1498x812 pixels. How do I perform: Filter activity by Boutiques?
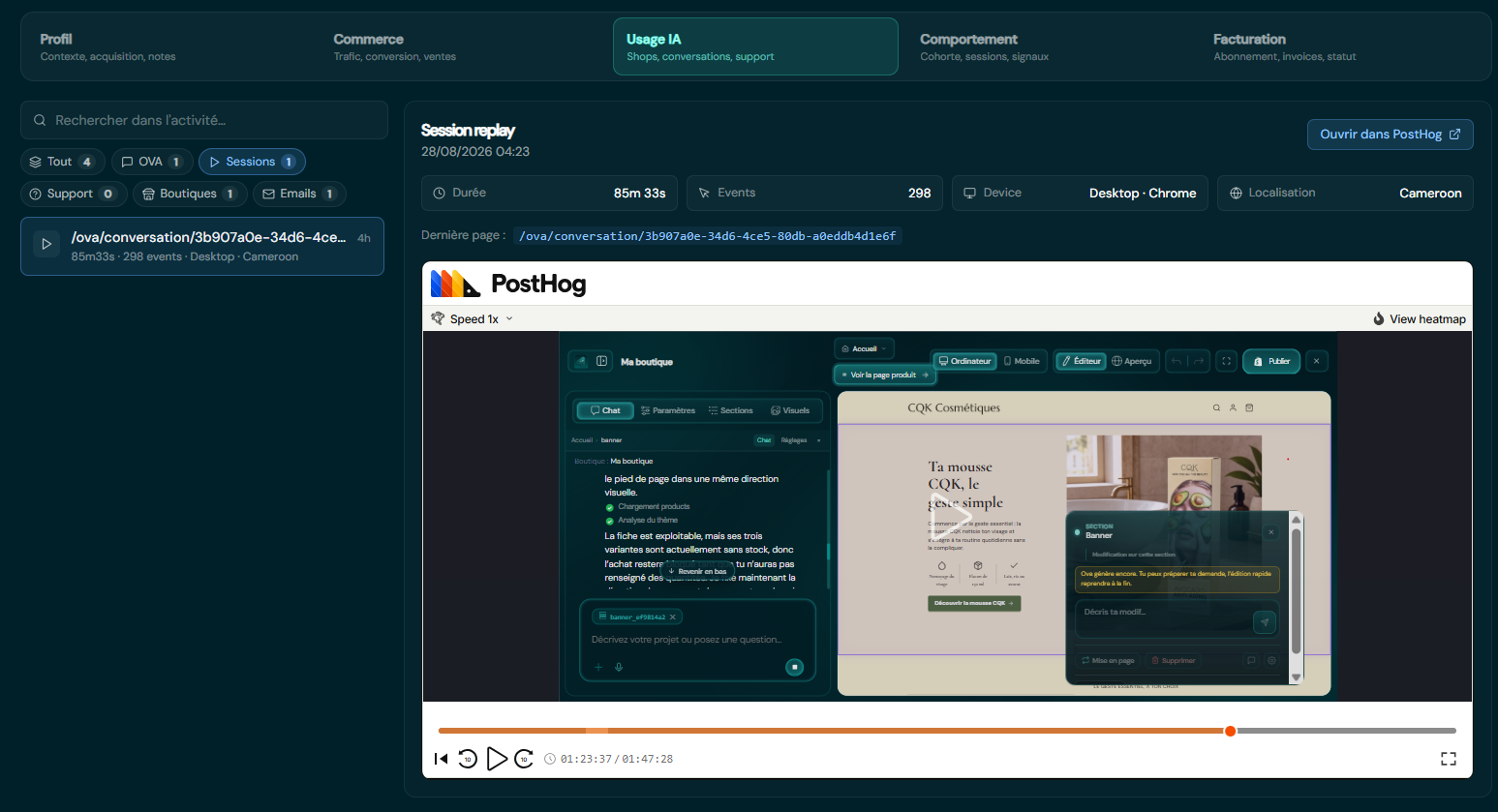pos(191,194)
